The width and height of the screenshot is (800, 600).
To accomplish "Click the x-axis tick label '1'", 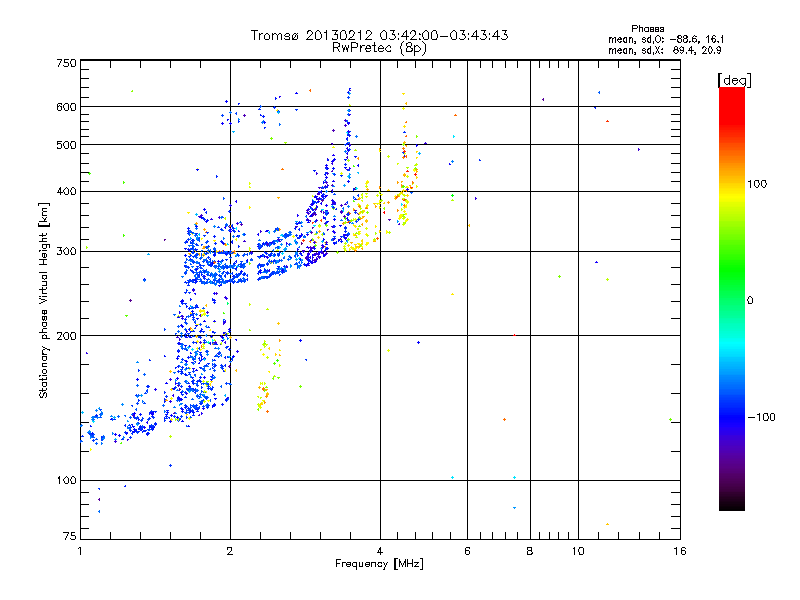I will (x=80, y=551).
